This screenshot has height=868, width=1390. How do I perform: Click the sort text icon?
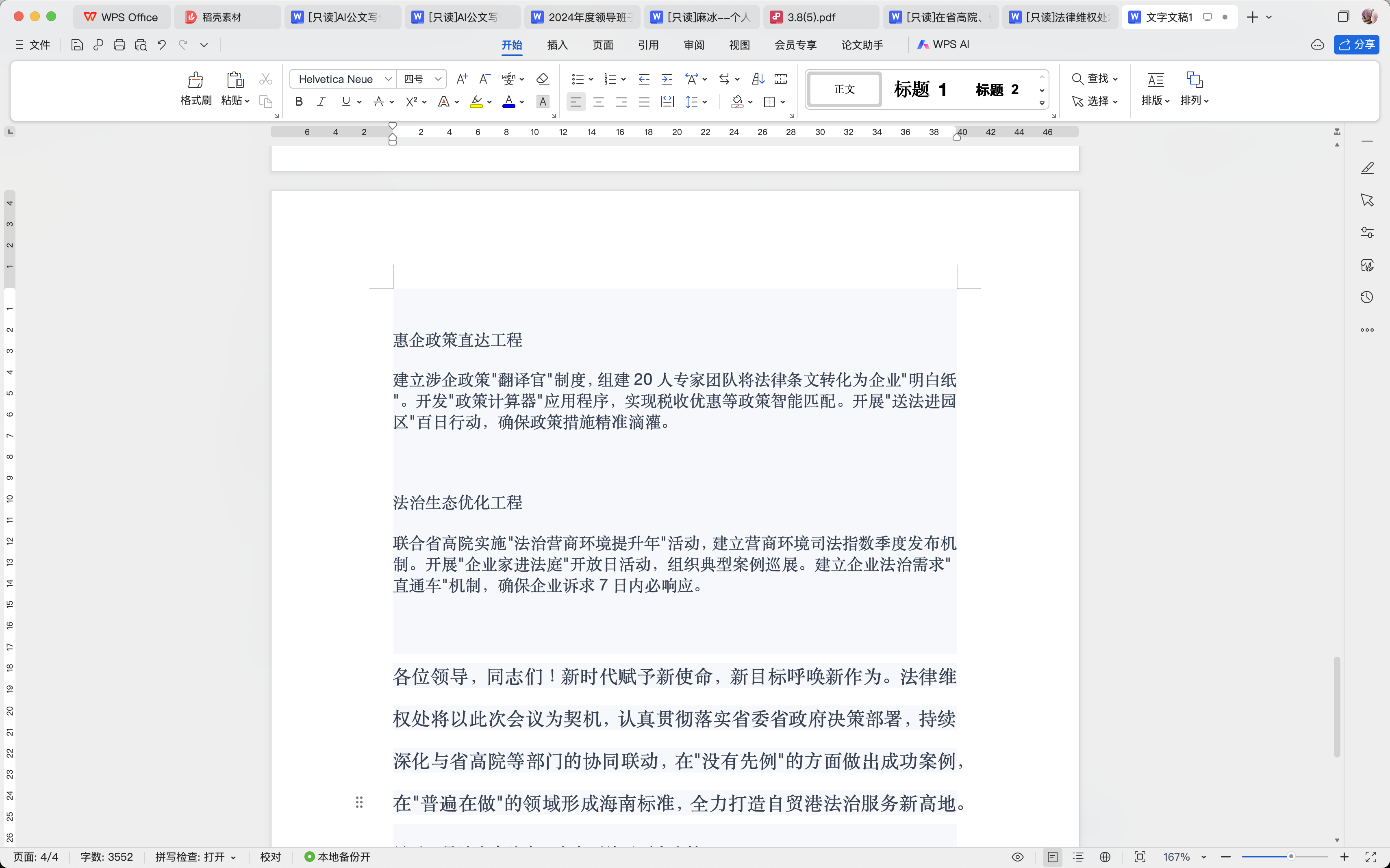pyautogui.click(x=758, y=79)
